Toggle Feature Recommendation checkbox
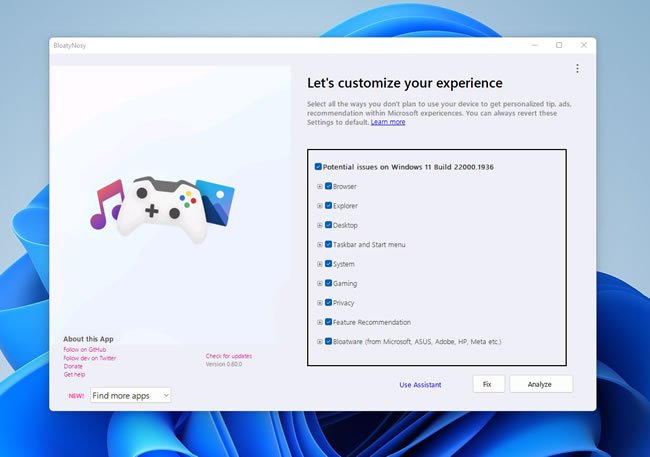The image size is (650, 457). pyautogui.click(x=328, y=322)
